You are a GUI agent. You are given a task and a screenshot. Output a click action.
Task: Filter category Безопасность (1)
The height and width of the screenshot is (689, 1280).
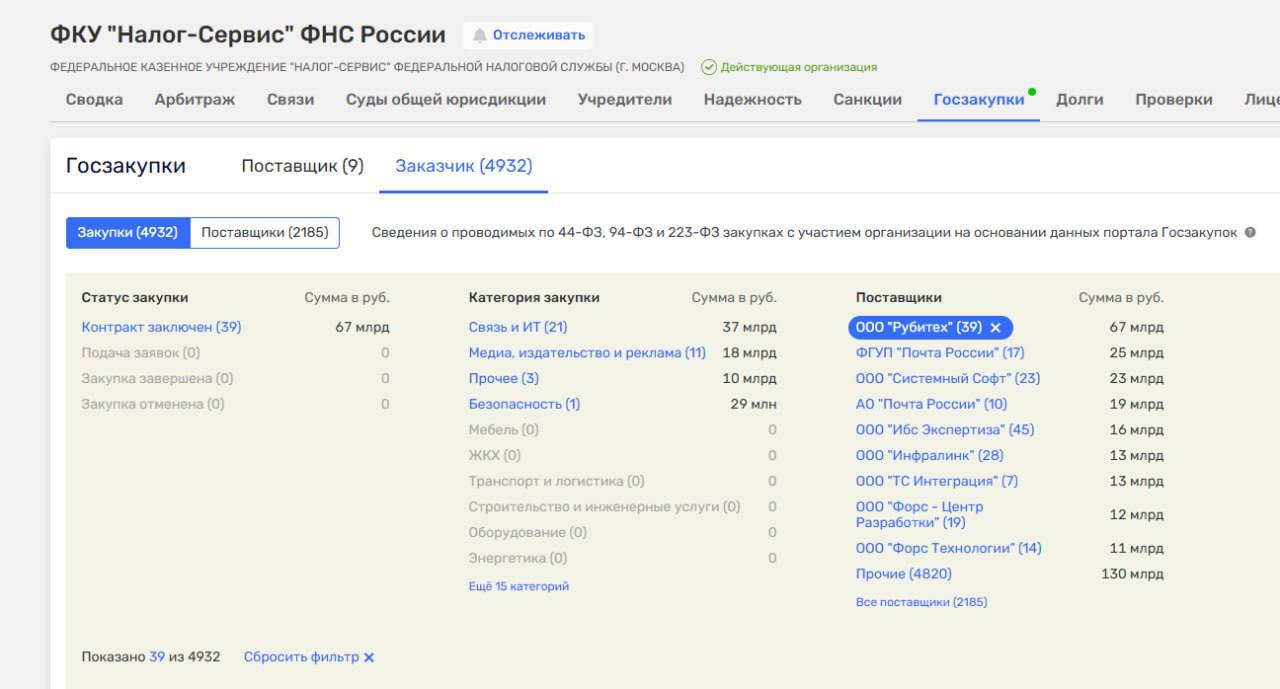524,404
